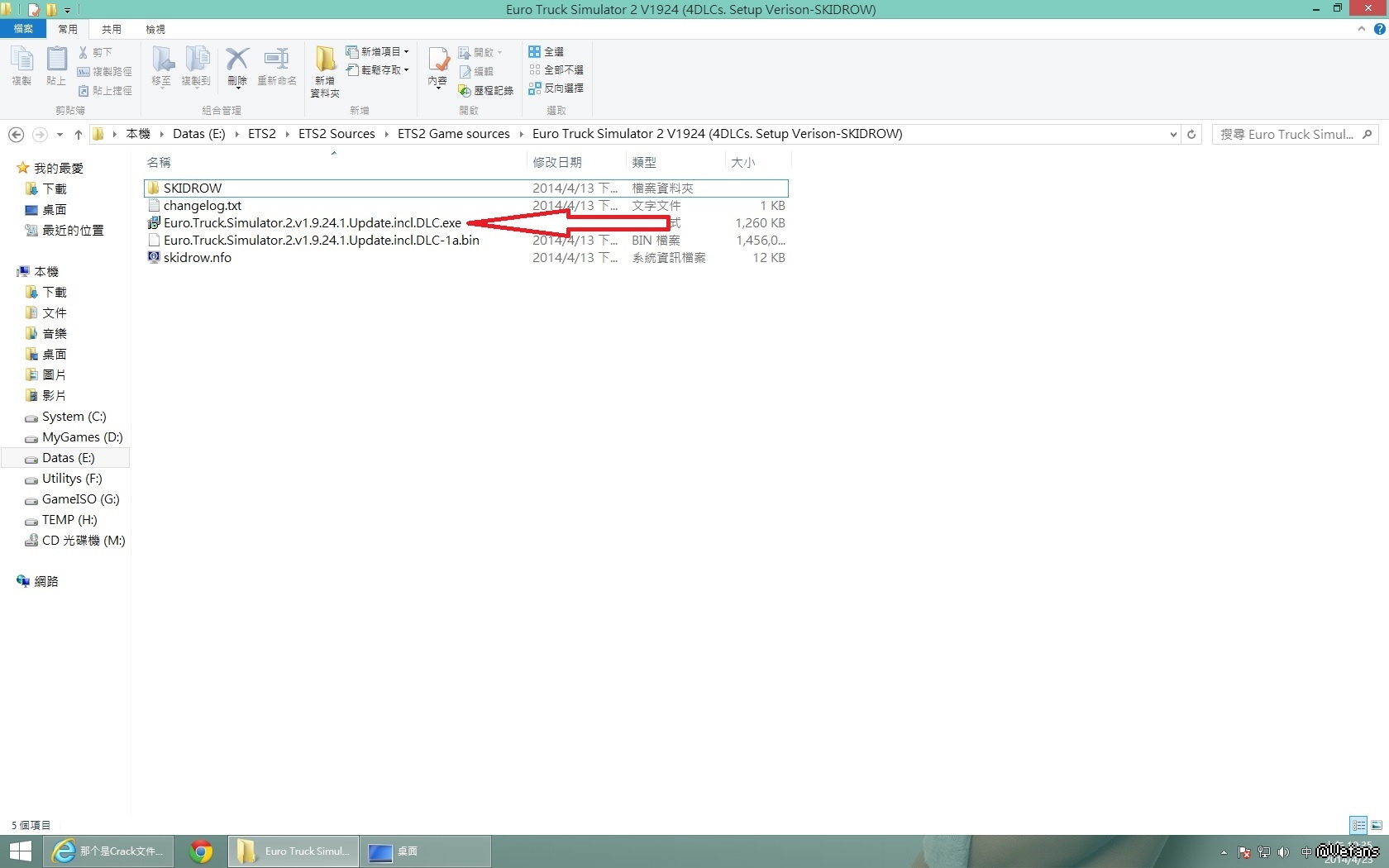Click the network tray icon
The width and height of the screenshot is (1389, 868).
coord(1264,851)
